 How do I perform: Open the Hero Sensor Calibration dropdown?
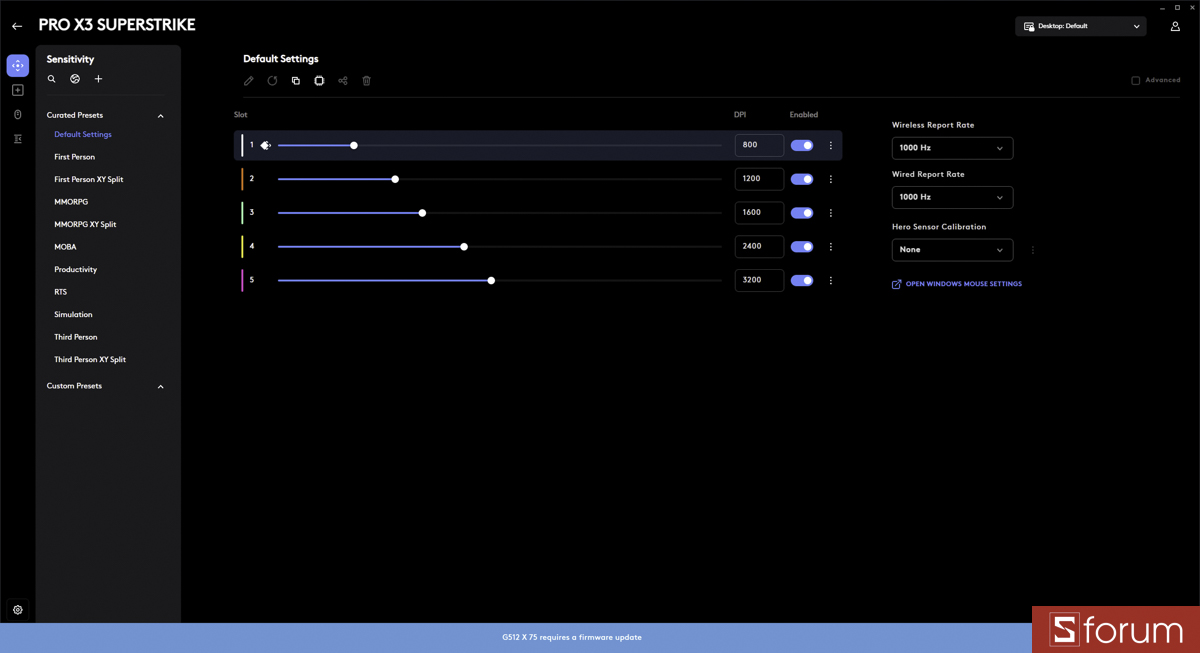click(952, 250)
